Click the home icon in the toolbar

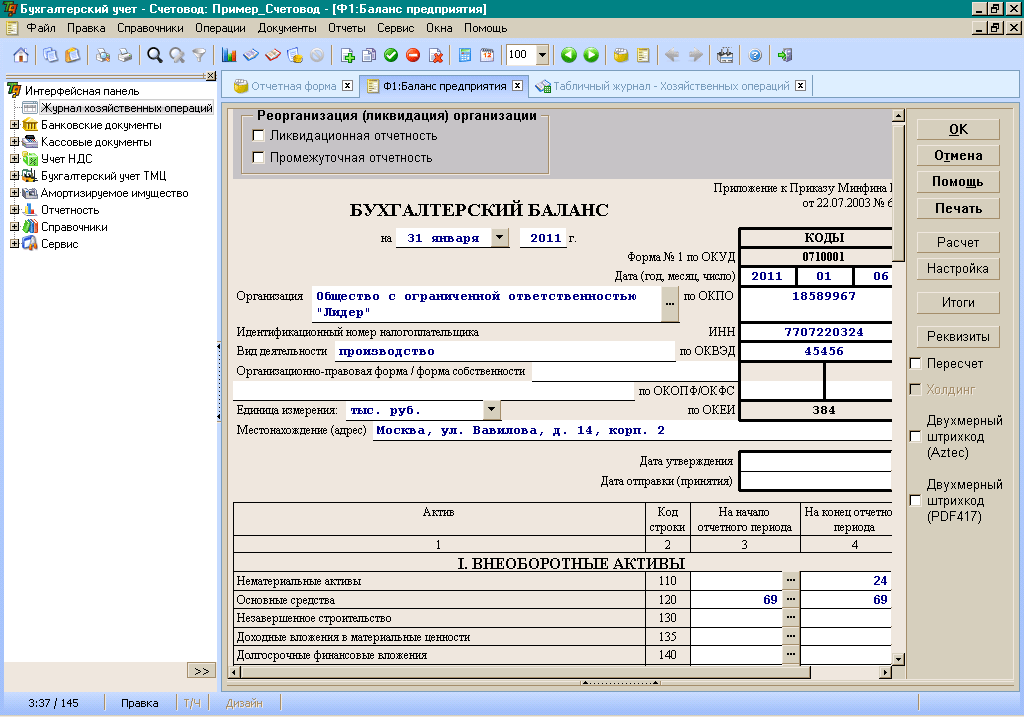point(20,55)
